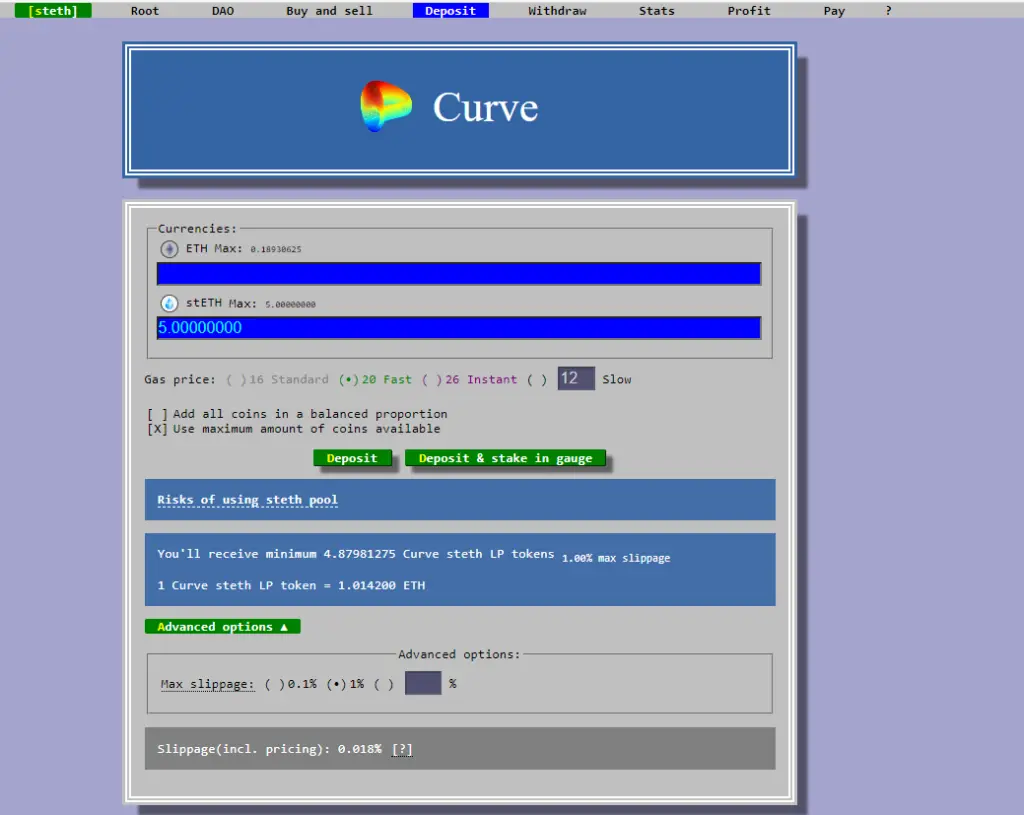Select the custom max slippage radio
This screenshot has height=815, width=1024.
pyautogui.click(x=384, y=684)
